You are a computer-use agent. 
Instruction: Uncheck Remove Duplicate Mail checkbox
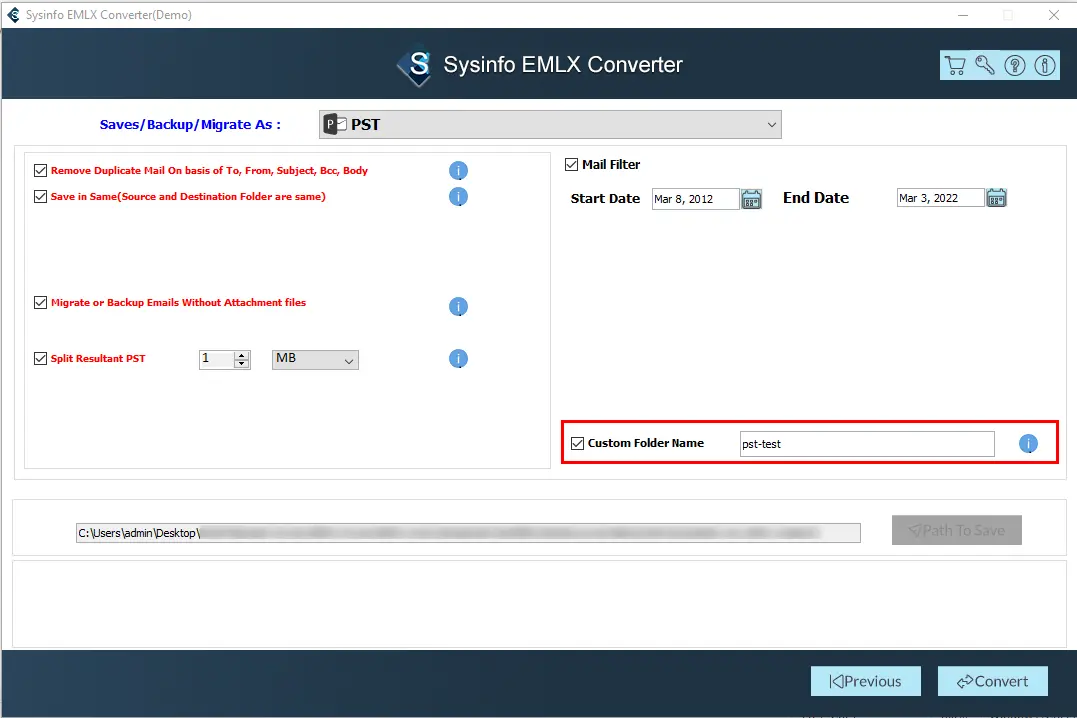[41, 171]
